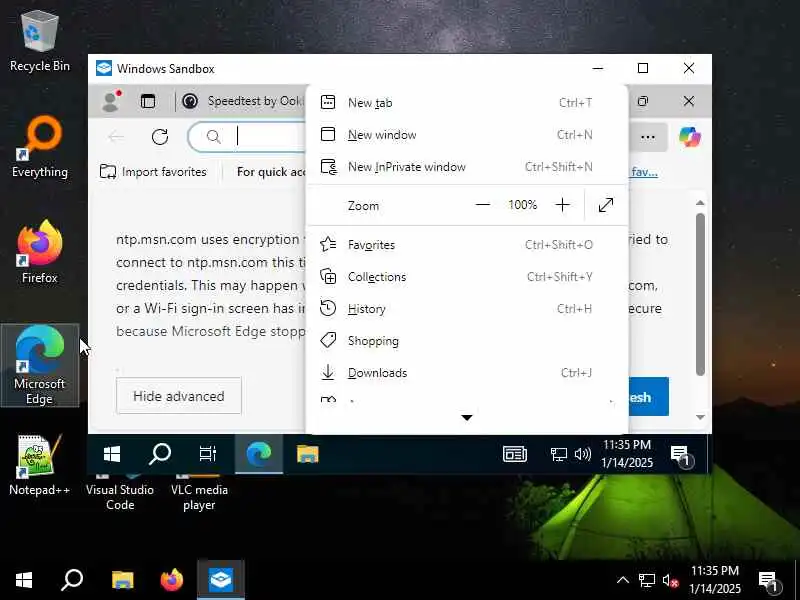
Task: Open History from Edge menu
Action: 466,309
